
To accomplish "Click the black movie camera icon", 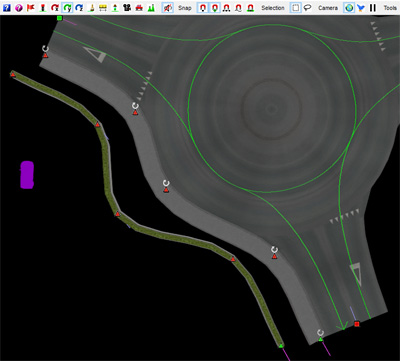I will pyautogui.click(x=127, y=8).
